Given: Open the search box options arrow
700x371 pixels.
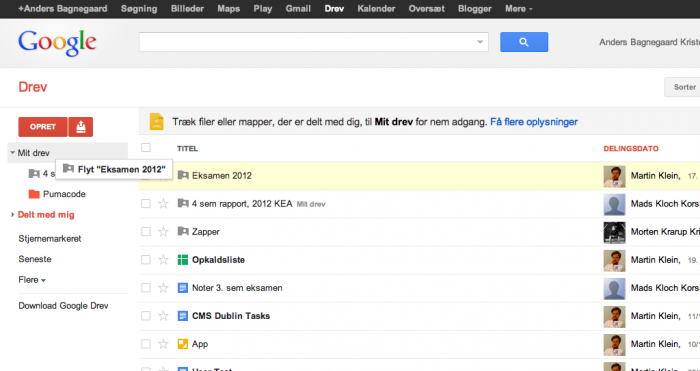Looking at the screenshot, I should point(480,42).
